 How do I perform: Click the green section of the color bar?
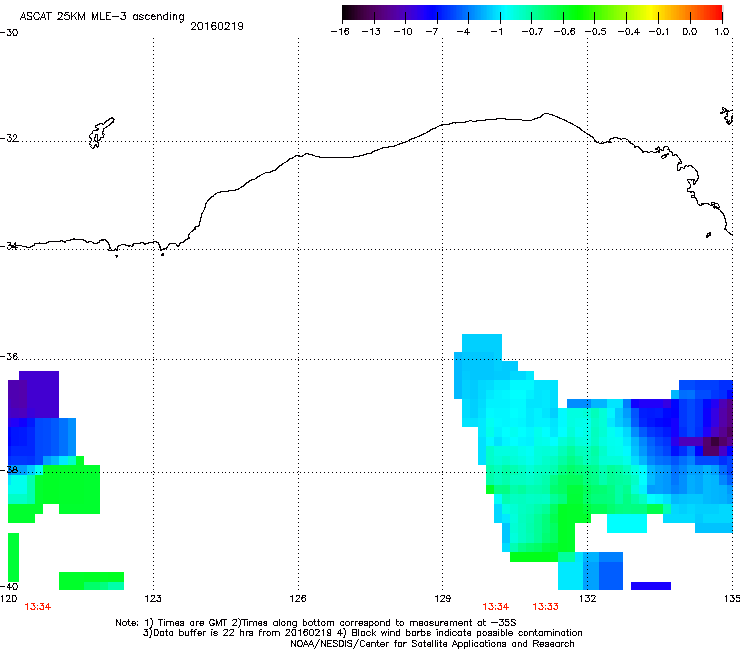(x=580, y=12)
